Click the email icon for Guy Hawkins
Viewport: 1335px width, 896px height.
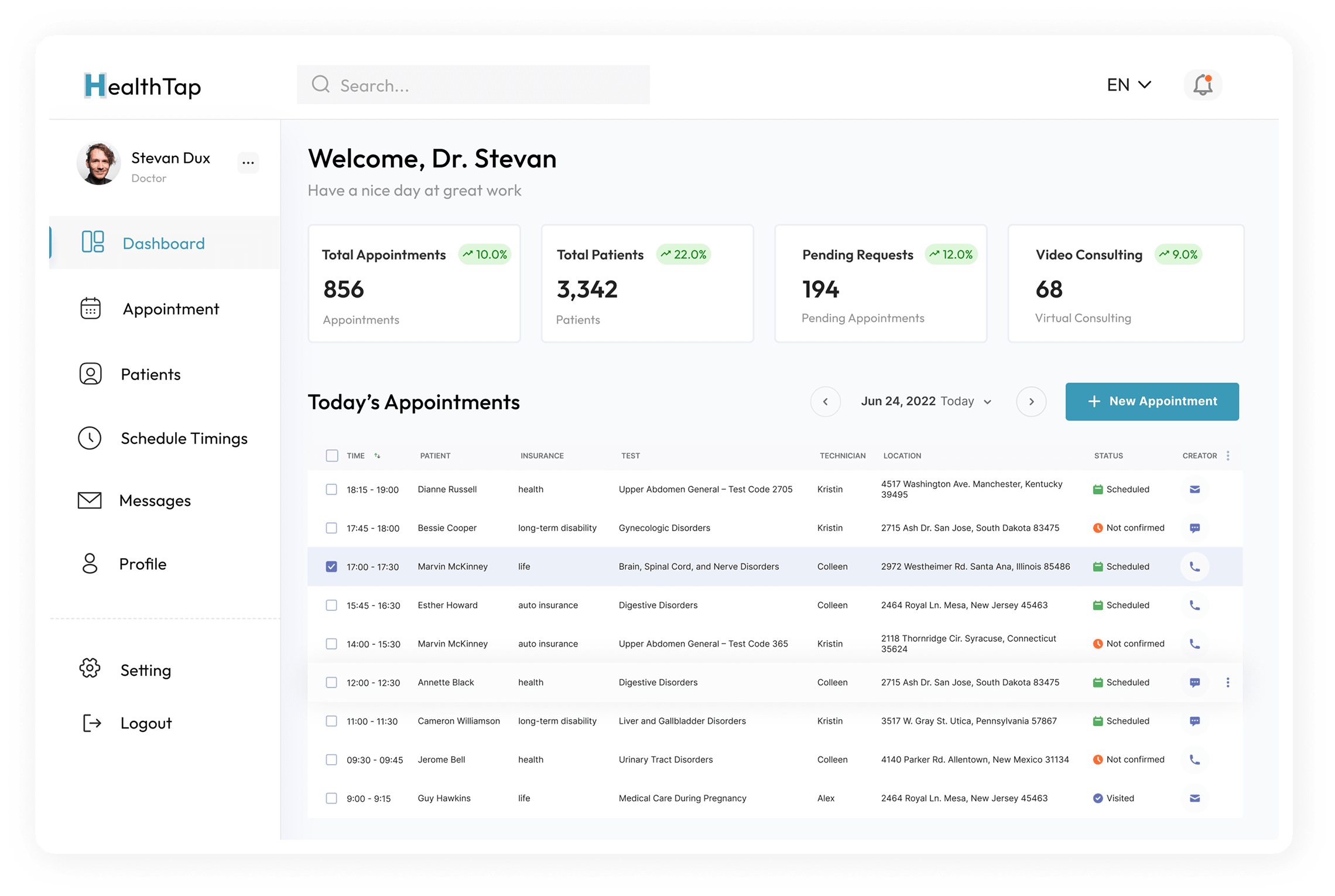click(1194, 798)
